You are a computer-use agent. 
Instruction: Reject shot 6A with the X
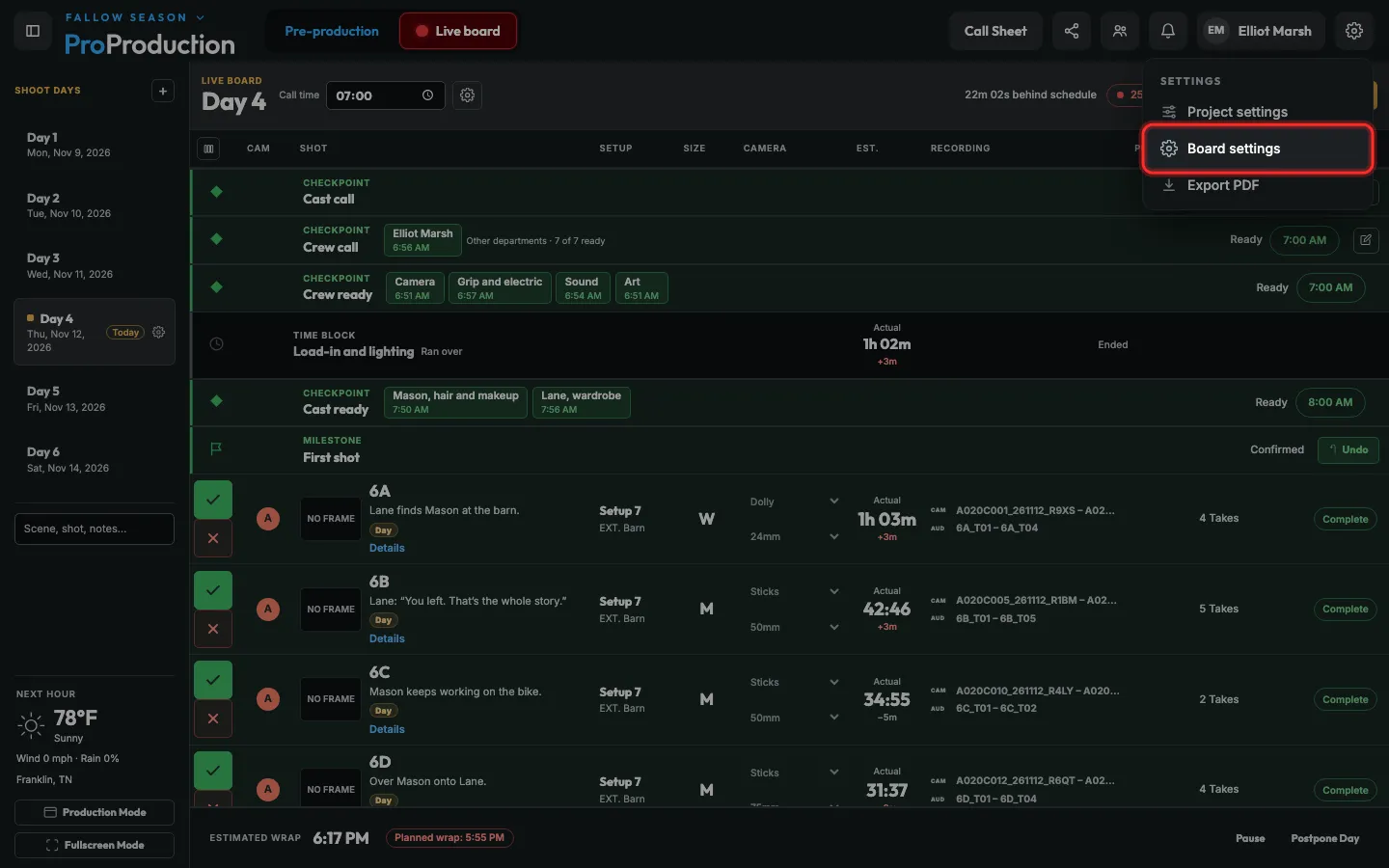click(x=213, y=538)
